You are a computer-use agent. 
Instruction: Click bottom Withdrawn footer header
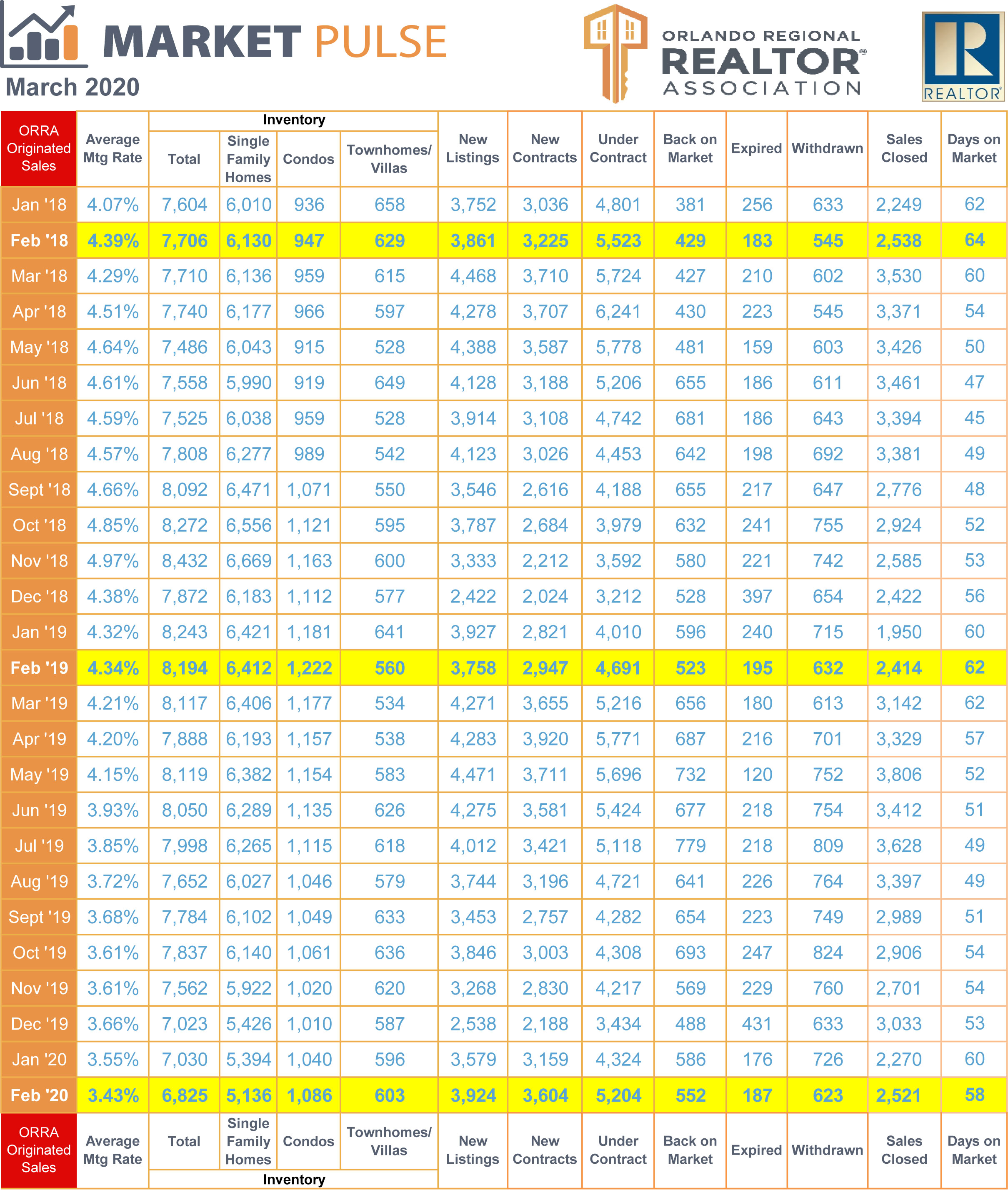pyautogui.click(x=828, y=1150)
